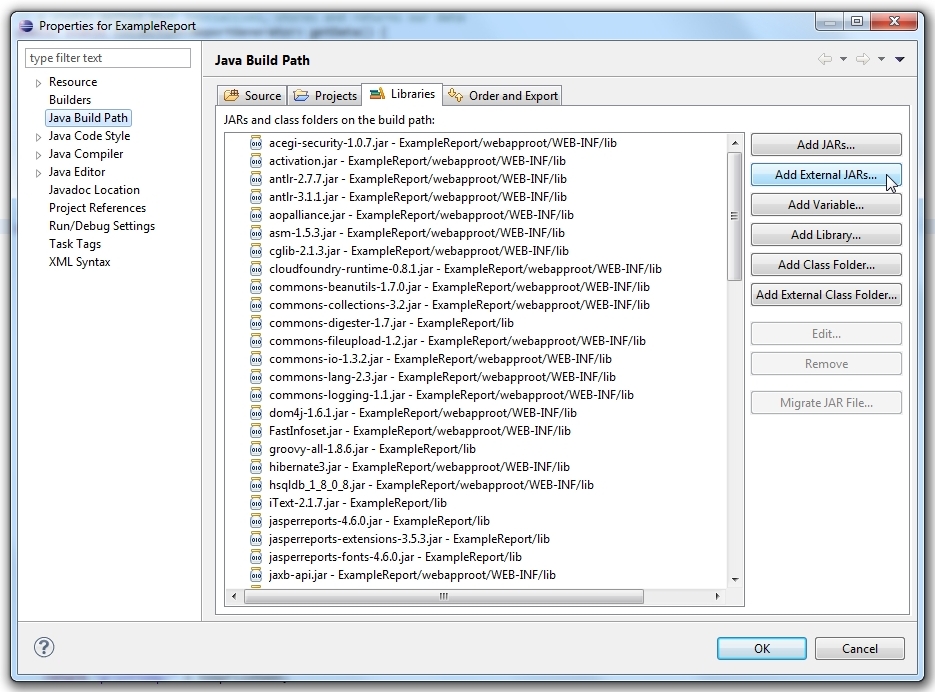Click the horizontal scrollbar thumb of the JAR list
The image size is (935, 692).
pyautogui.click(x=444, y=596)
